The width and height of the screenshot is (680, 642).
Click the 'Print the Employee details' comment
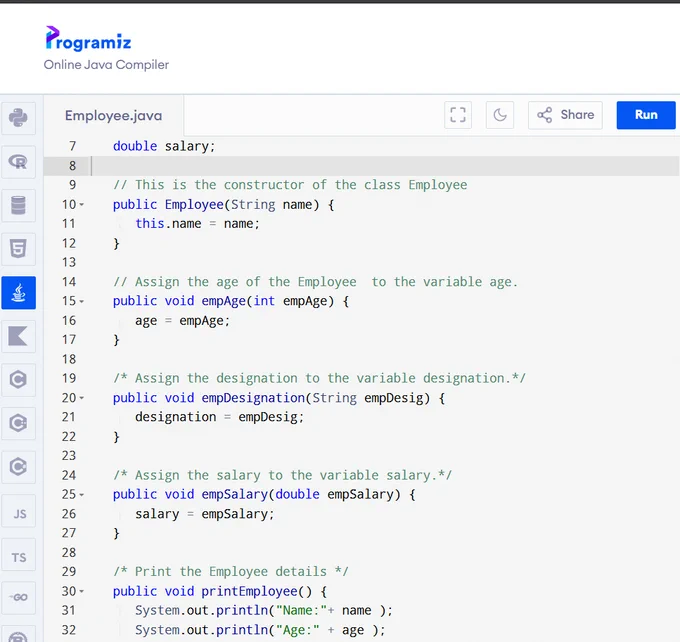tap(231, 572)
